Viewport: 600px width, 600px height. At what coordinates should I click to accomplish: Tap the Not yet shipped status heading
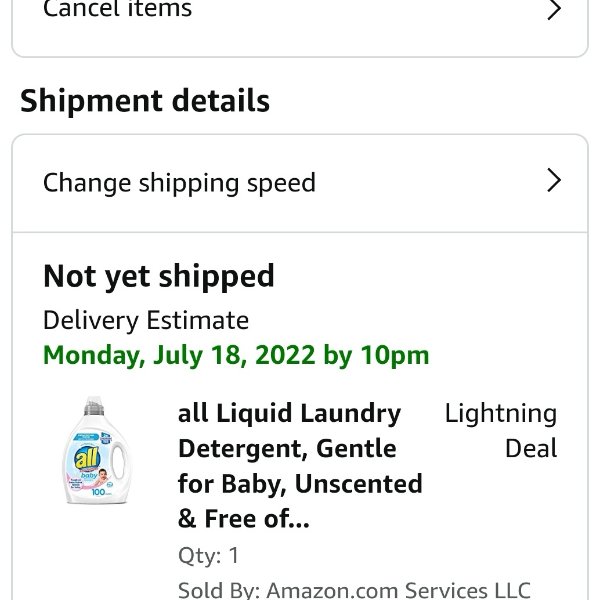tap(158, 277)
